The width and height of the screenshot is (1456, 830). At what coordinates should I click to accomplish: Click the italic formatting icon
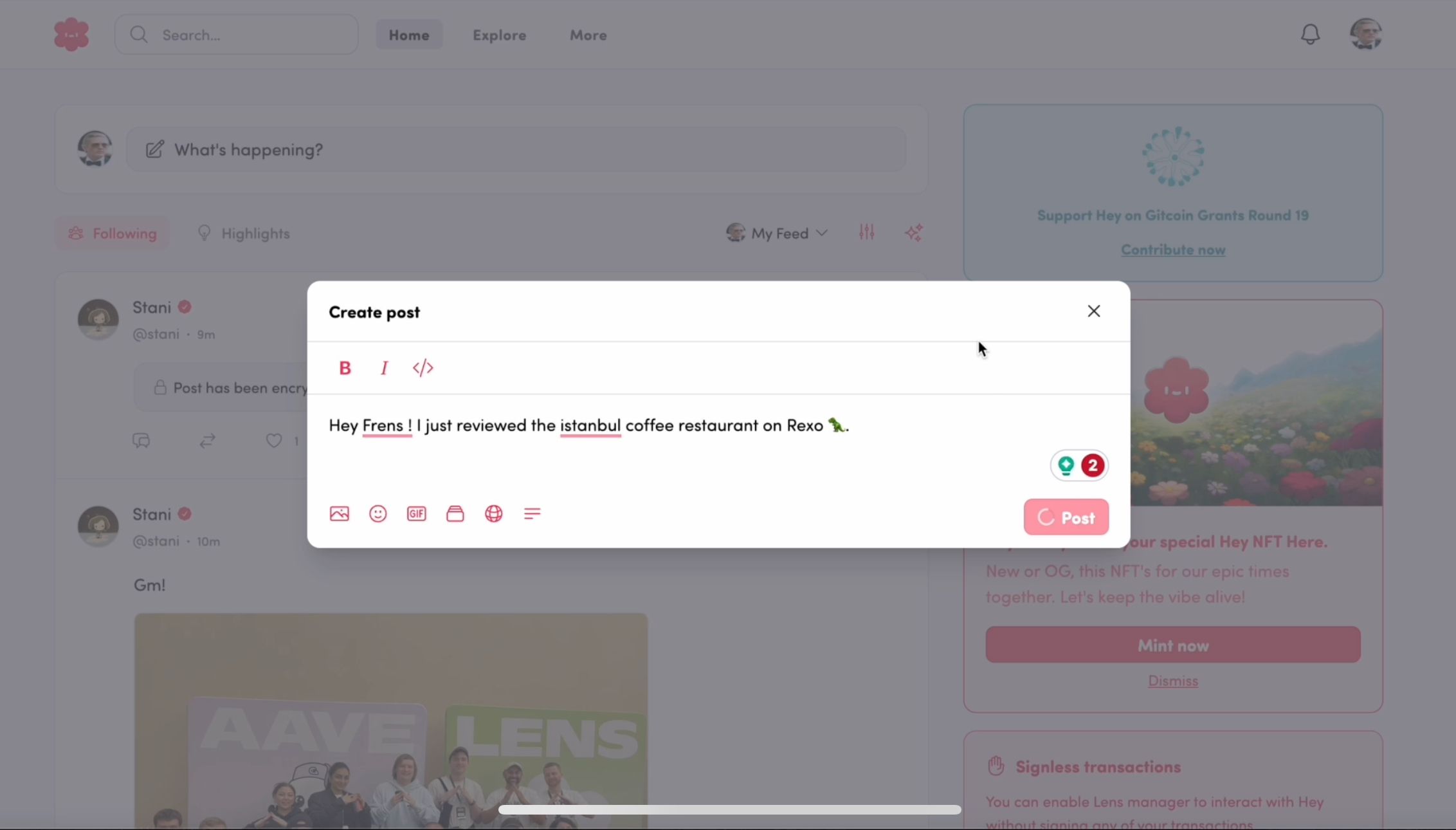(x=384, y=368)
